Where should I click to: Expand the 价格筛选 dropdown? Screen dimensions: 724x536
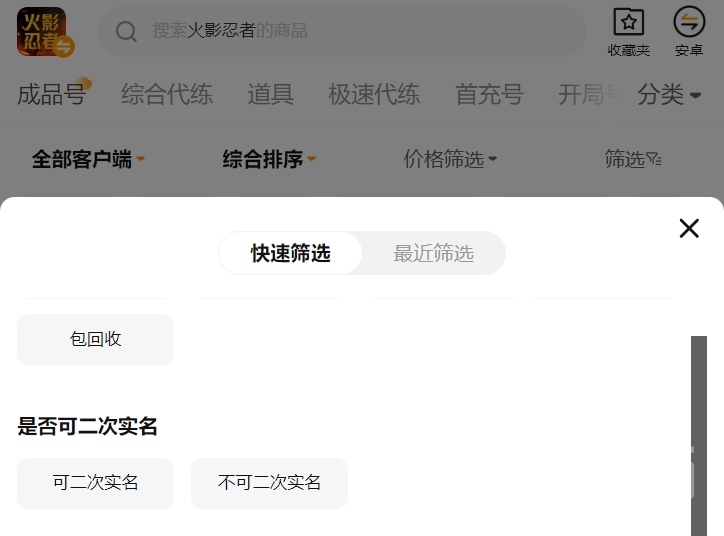[450, 159]
